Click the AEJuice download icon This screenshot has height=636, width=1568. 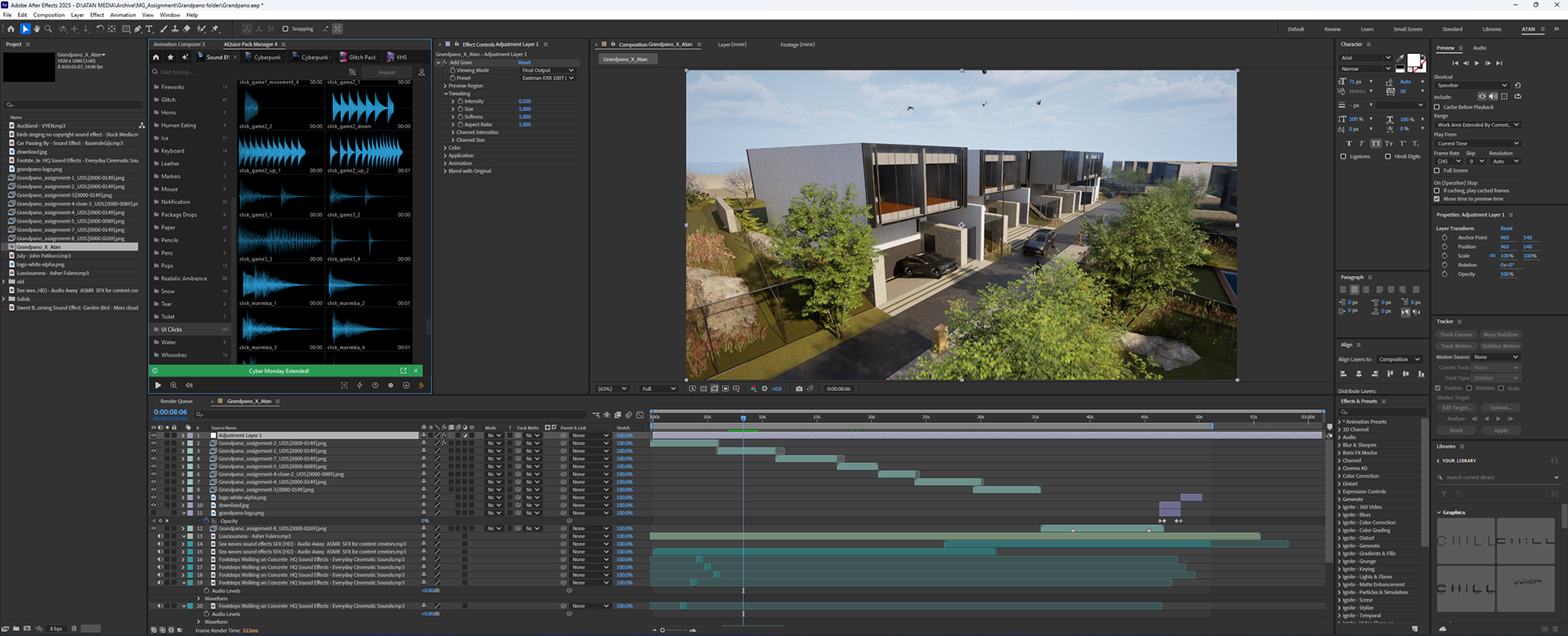(x=406, y=385)
